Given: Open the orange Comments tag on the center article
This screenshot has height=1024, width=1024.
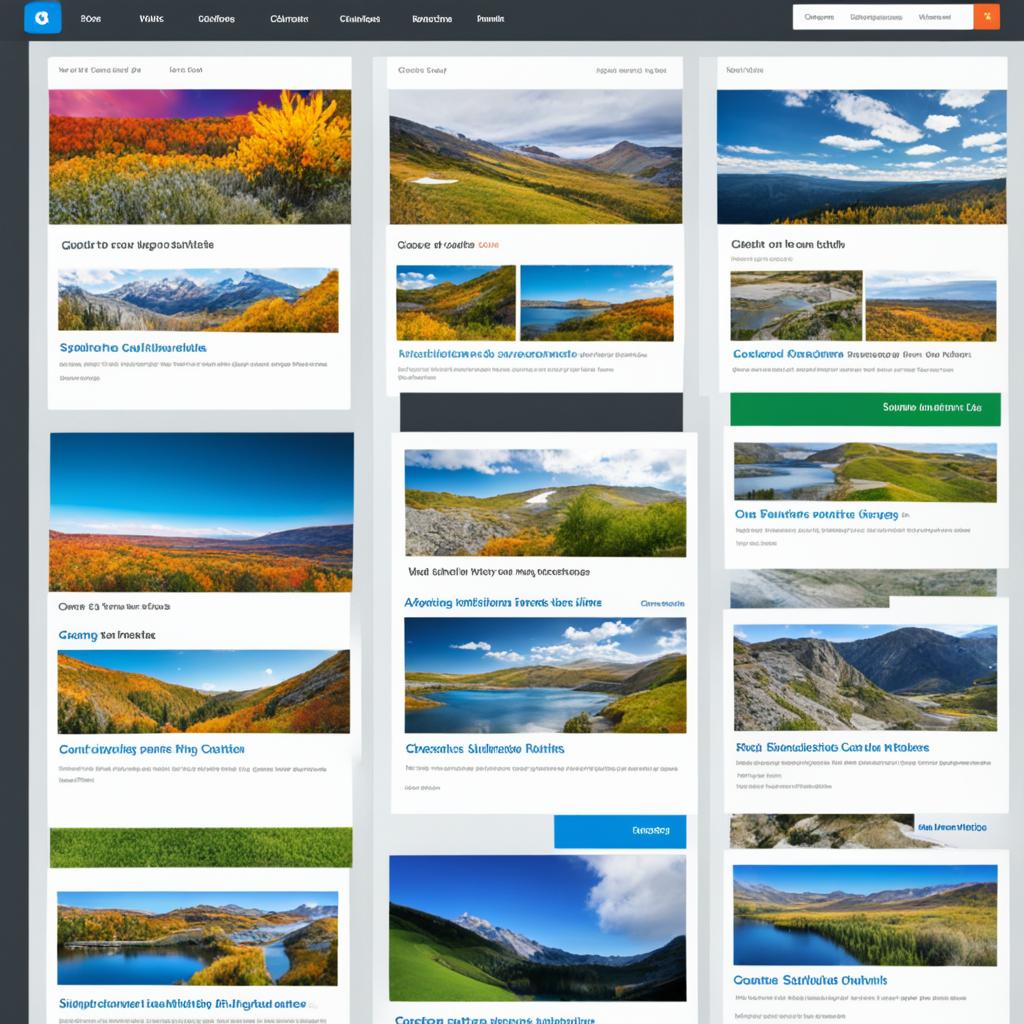Looking at the screenshot, I should coord(489,241).
